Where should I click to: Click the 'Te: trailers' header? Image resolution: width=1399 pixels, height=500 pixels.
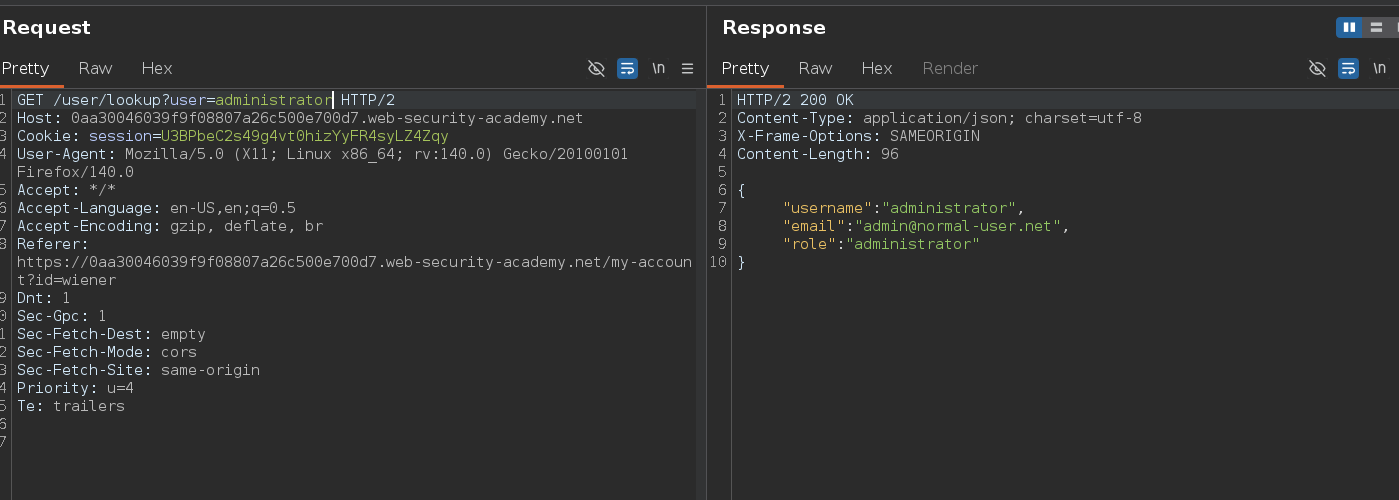point(71,406)
